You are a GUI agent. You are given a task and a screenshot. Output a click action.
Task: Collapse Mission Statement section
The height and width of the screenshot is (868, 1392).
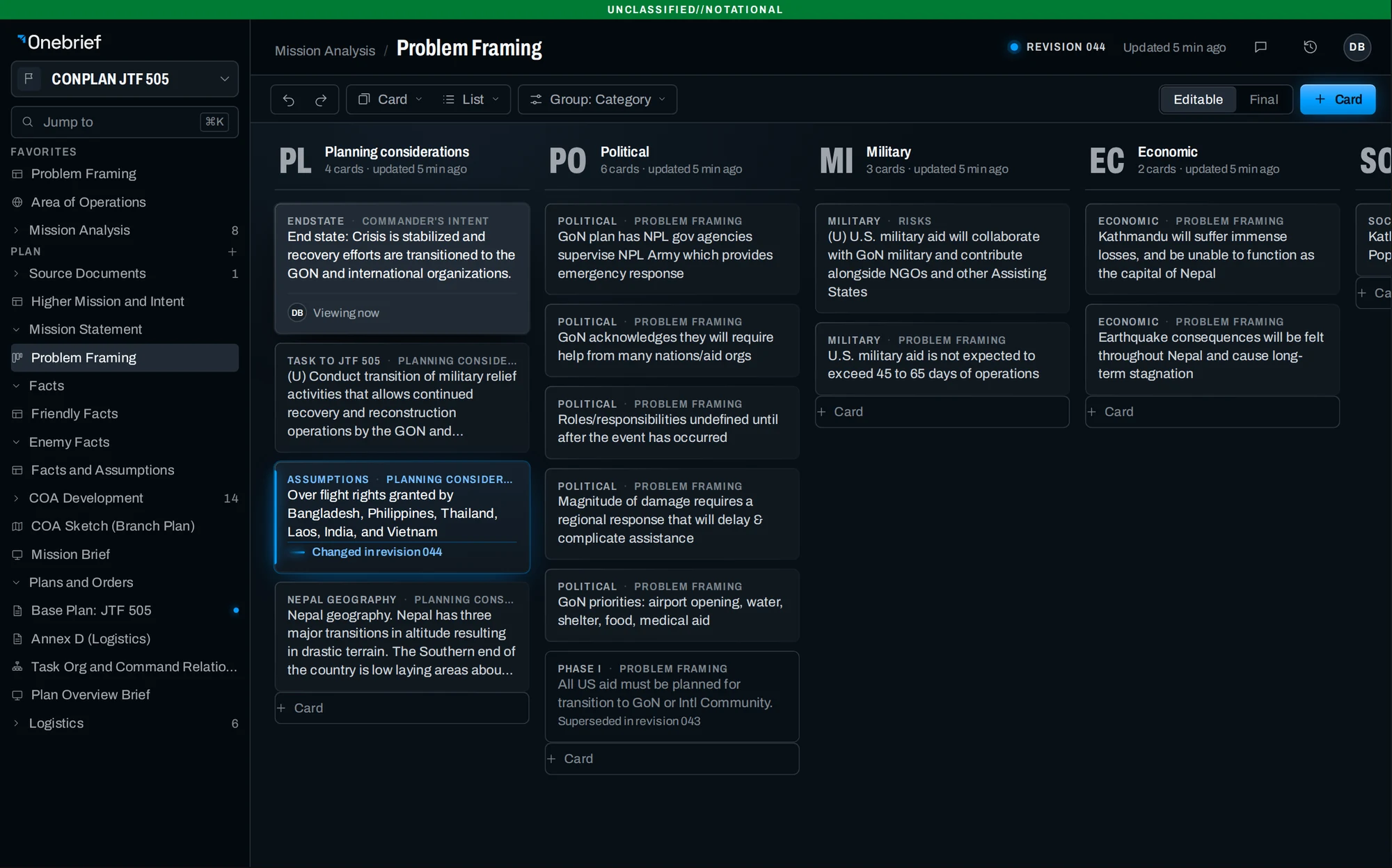pos(16,329)
